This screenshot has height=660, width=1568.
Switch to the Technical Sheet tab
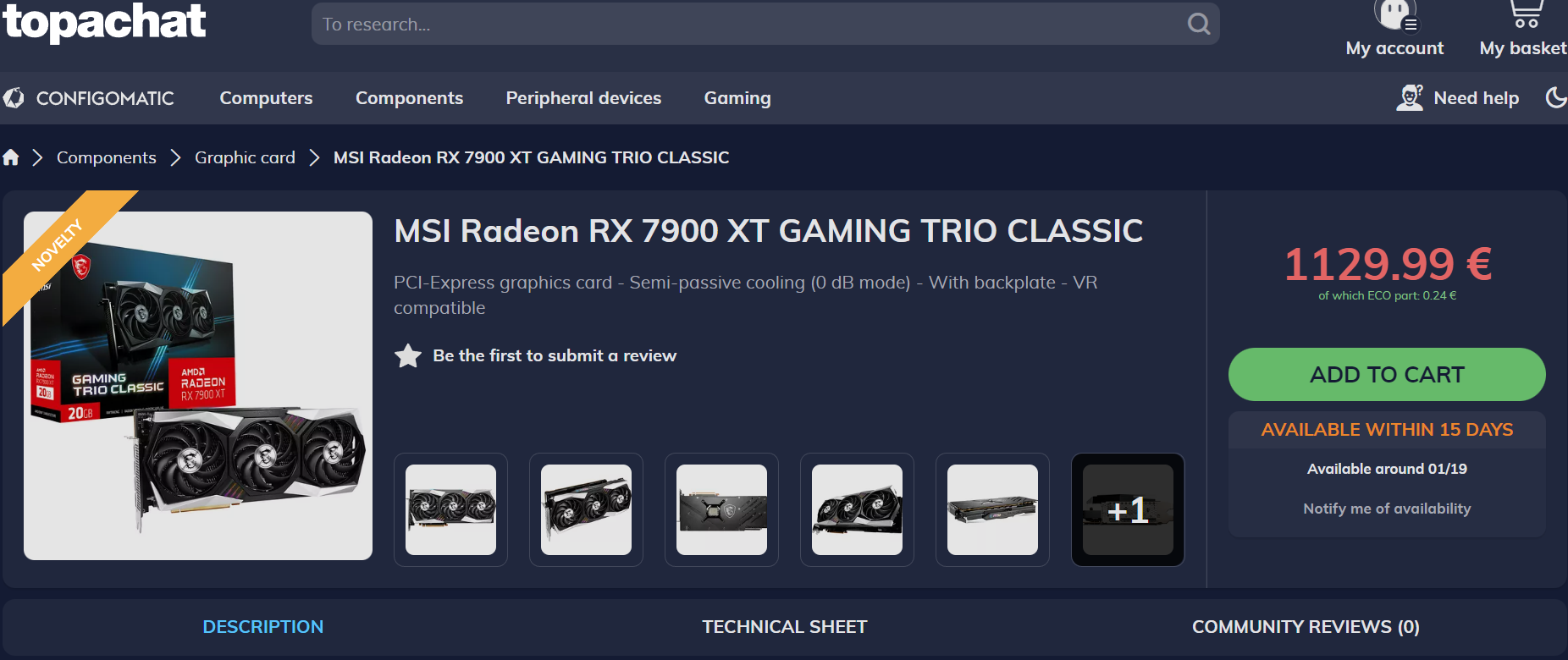(784, 627)
